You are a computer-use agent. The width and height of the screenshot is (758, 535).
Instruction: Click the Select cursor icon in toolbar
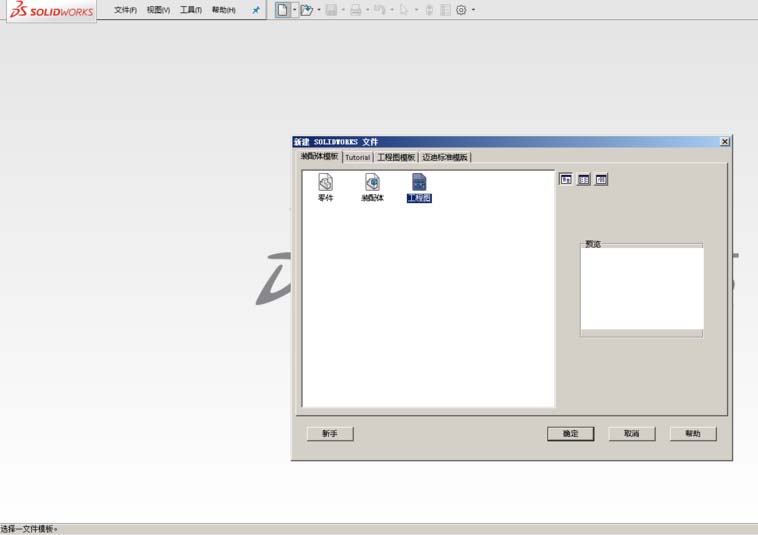click(x=404, y=10)
